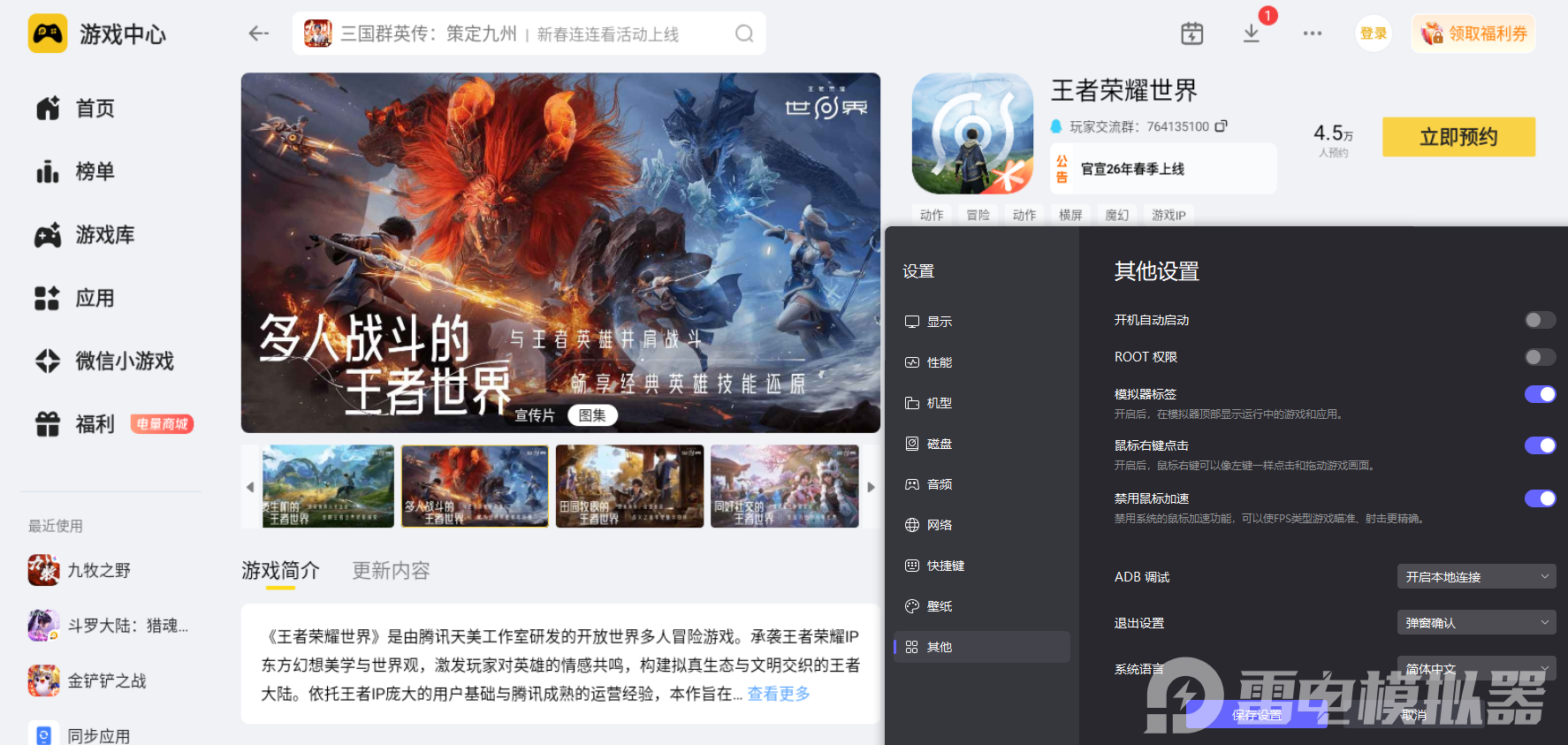Screen dimensions: 1568x745
Task: Select the 同好社交的王者世界 thumbnail
Action: [784, 486]
